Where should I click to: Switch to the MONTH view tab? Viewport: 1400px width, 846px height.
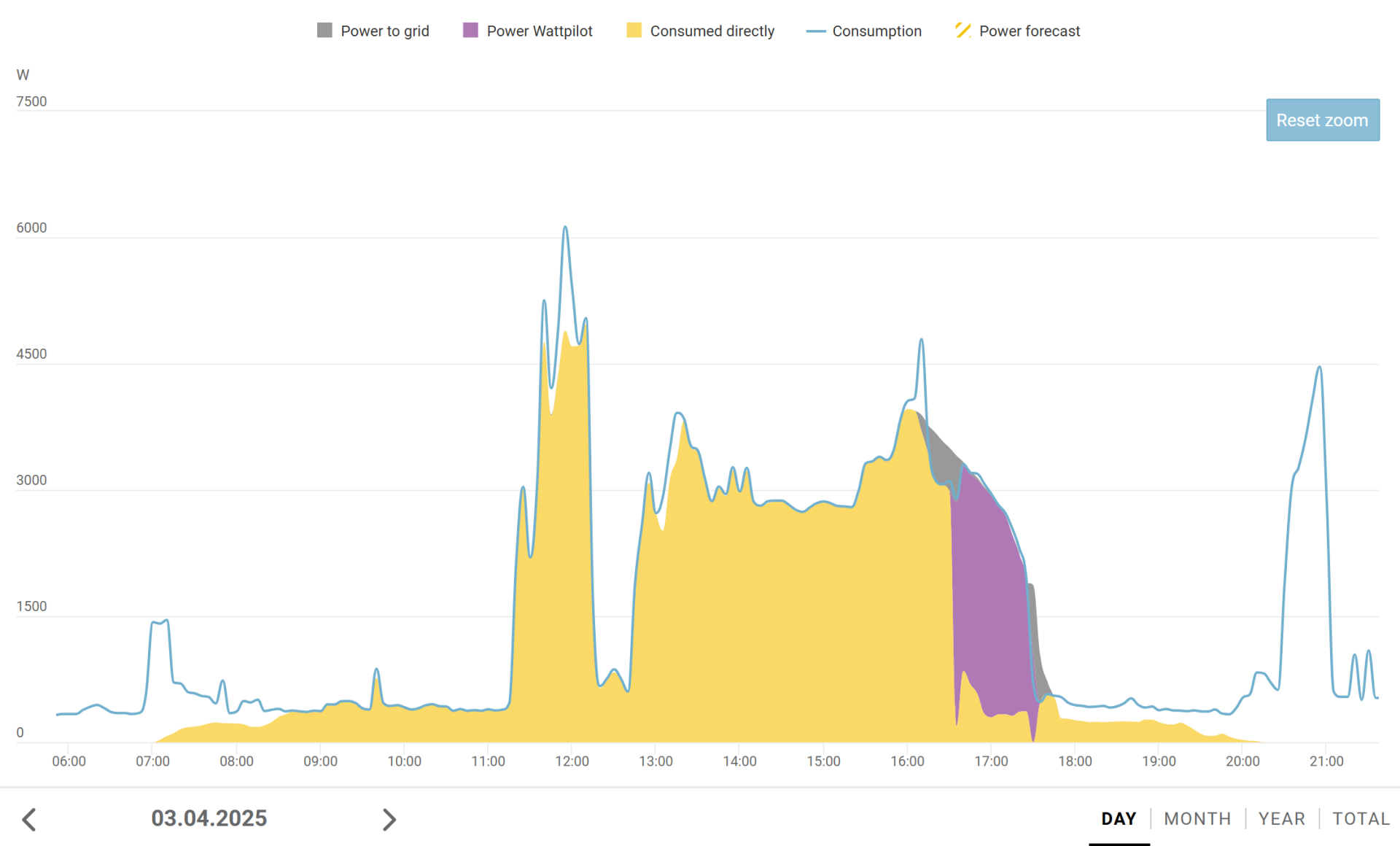[1197, 818]
